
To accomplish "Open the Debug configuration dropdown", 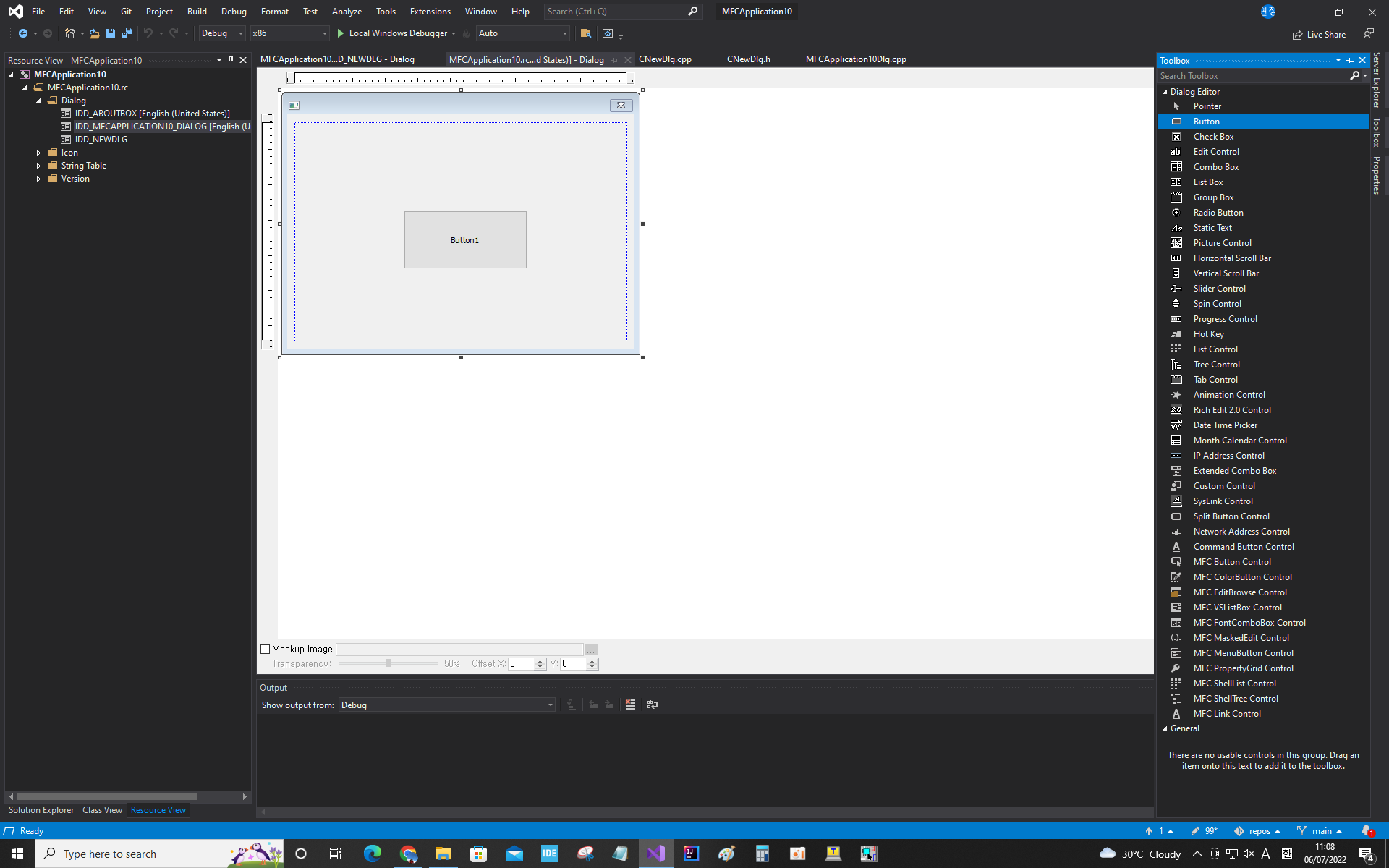I will (222, 33).
